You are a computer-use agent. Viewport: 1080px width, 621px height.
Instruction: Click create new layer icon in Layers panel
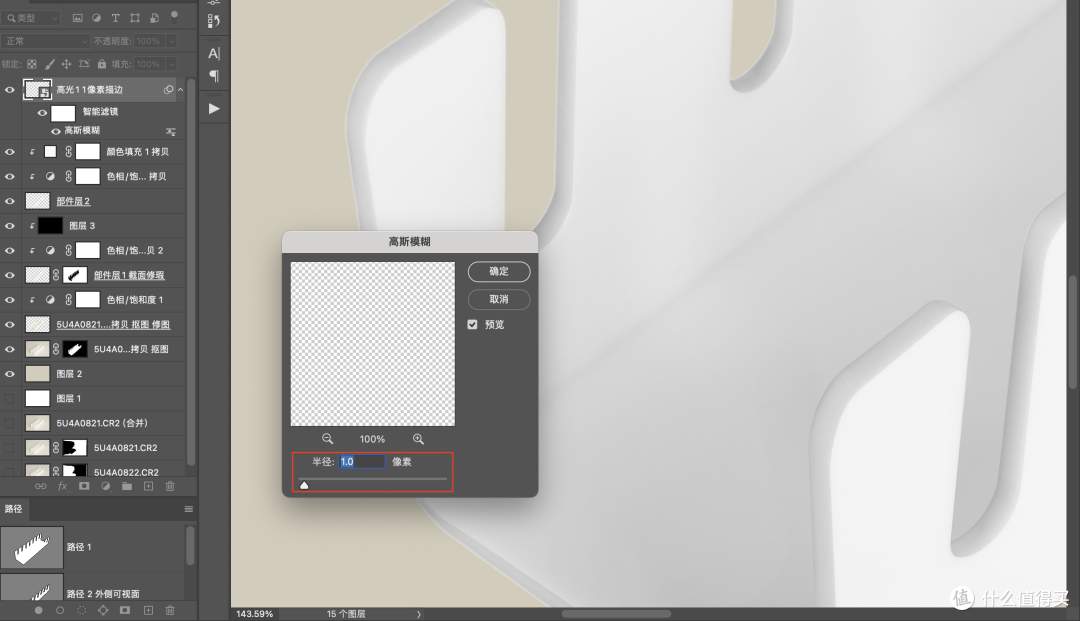point(148,486)
